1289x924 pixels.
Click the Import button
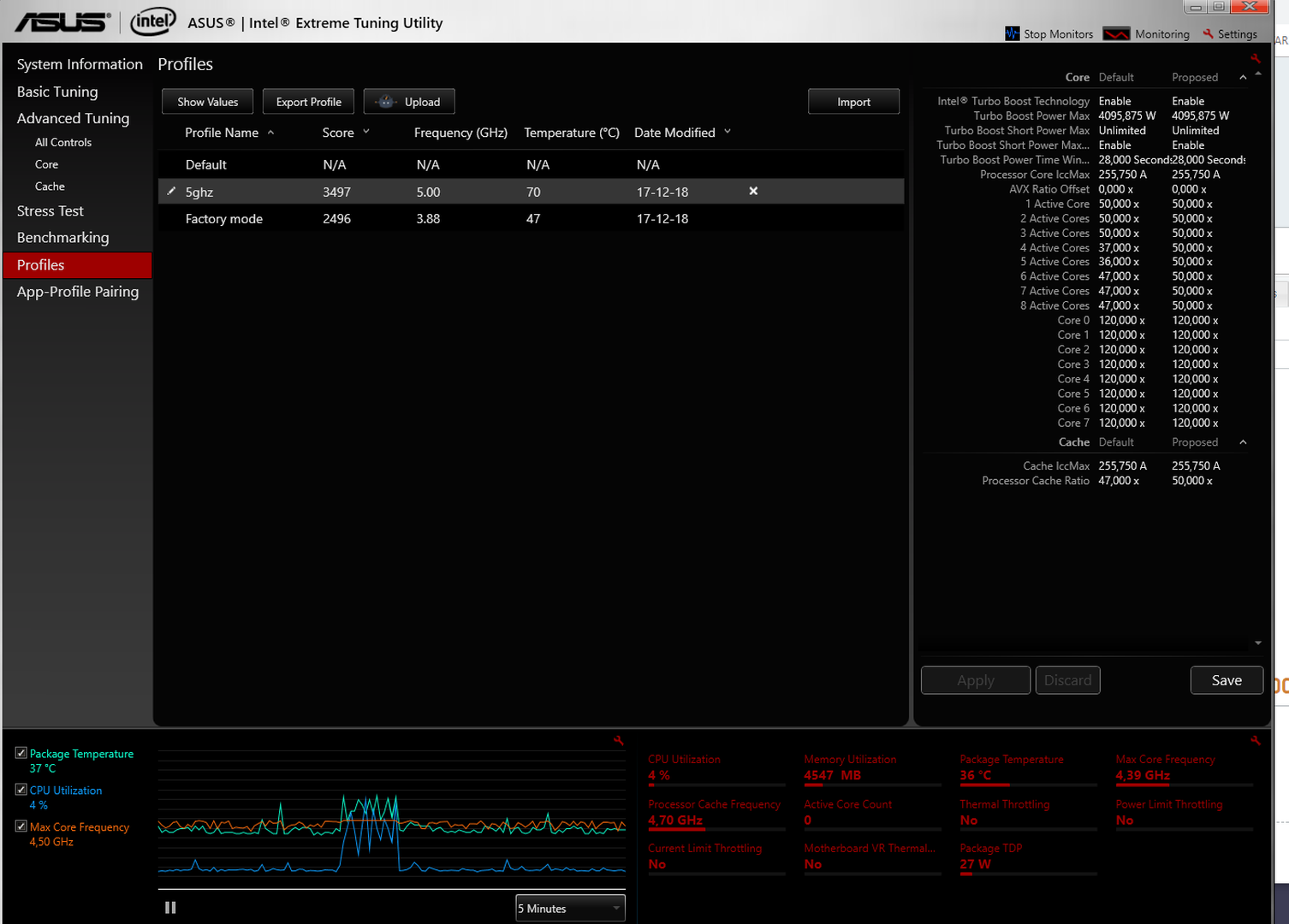pyautogui.click(x=853, y=102)
